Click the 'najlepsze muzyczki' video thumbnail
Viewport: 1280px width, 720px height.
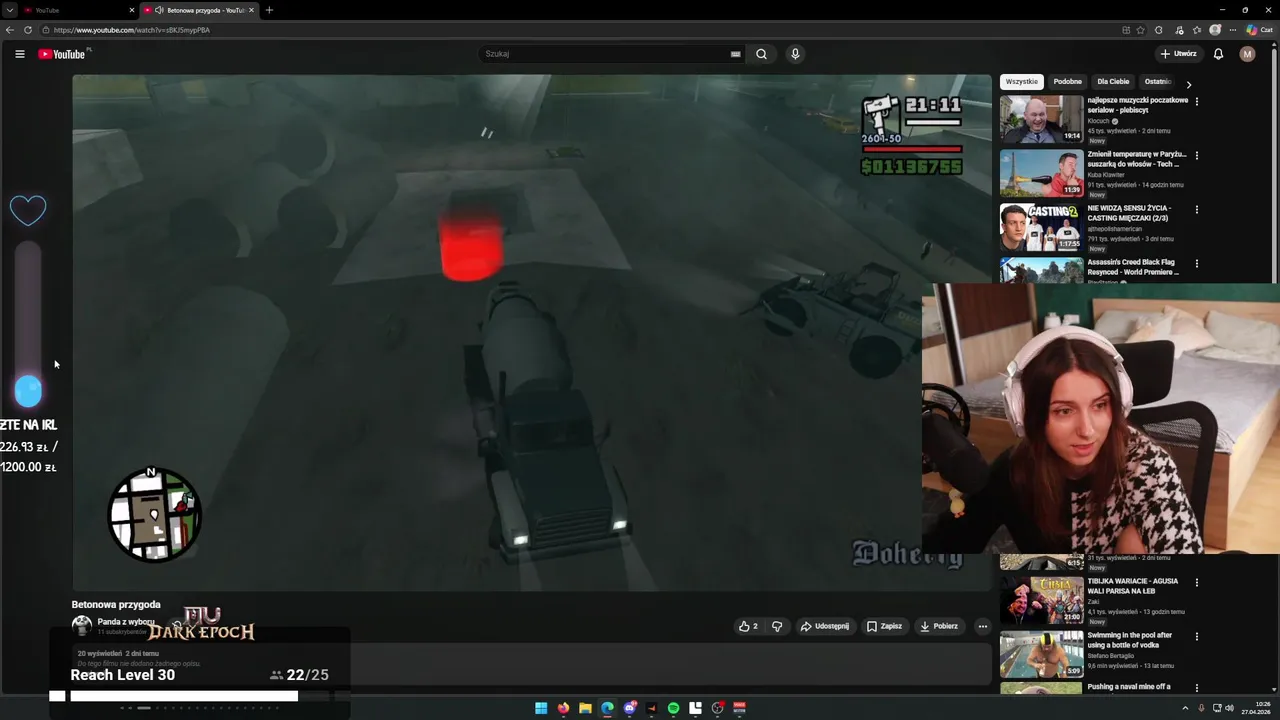click(1041, 118)
